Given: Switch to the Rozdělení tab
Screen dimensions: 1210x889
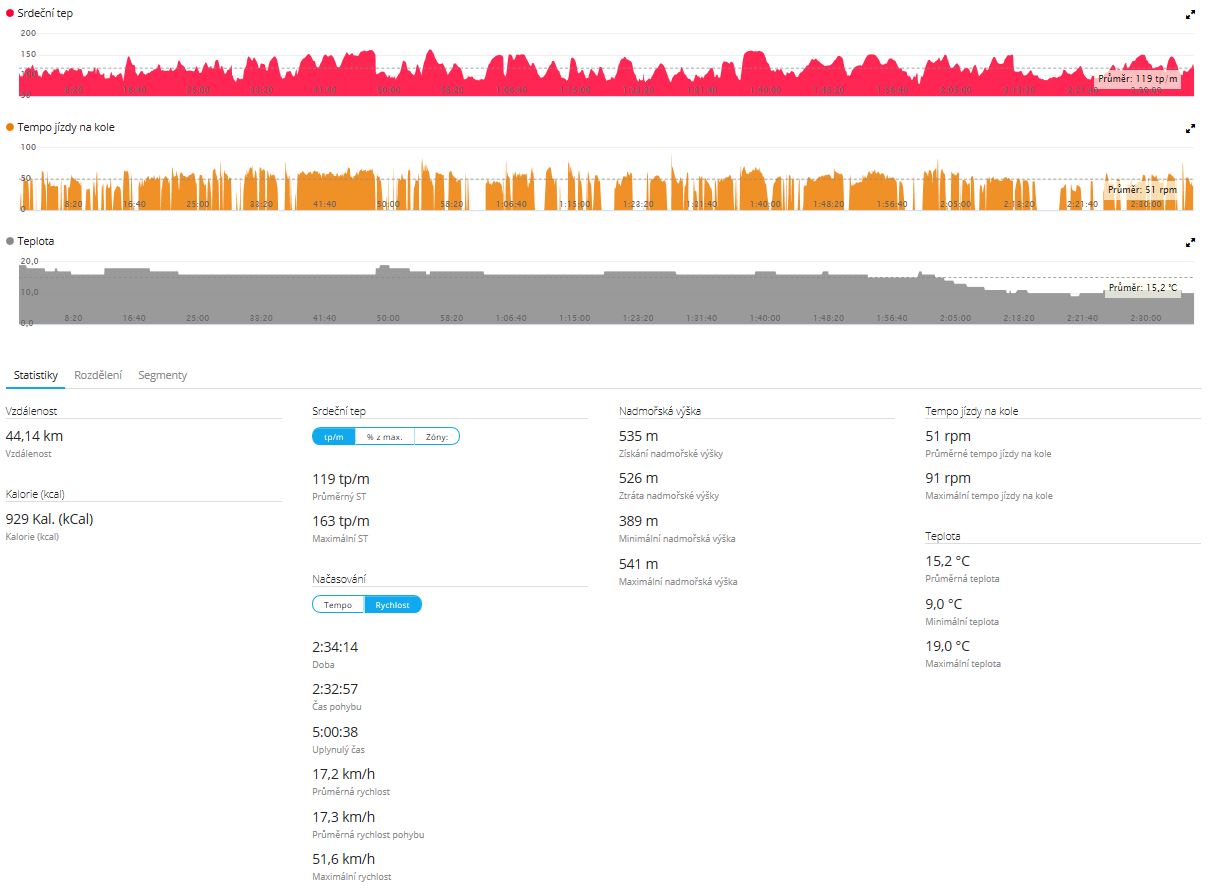Looking at the screenshot, I should pos(98,375).
